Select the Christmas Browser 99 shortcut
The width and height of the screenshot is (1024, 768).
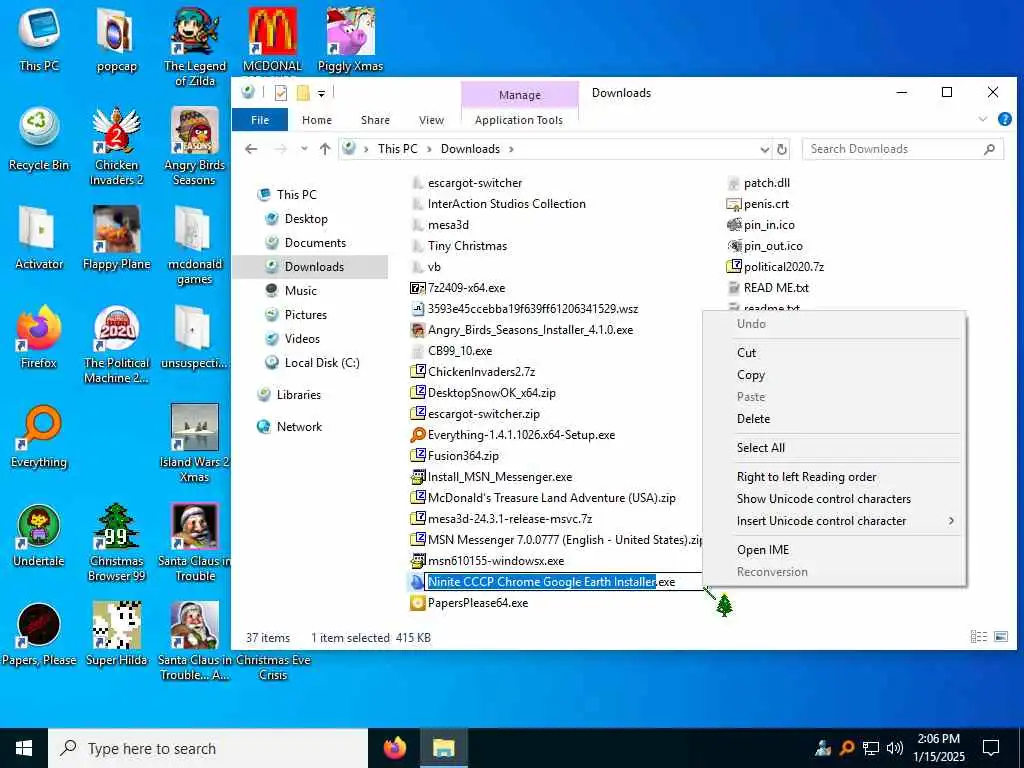116,543
